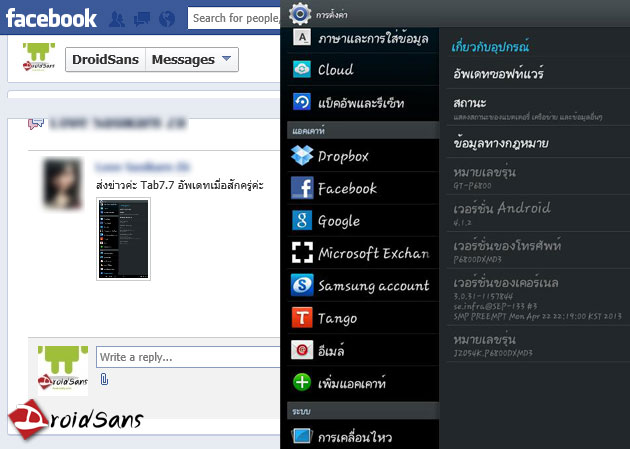
Task: Click the DroidSans avatar beside reply box
Action: (x=63, y=370)
